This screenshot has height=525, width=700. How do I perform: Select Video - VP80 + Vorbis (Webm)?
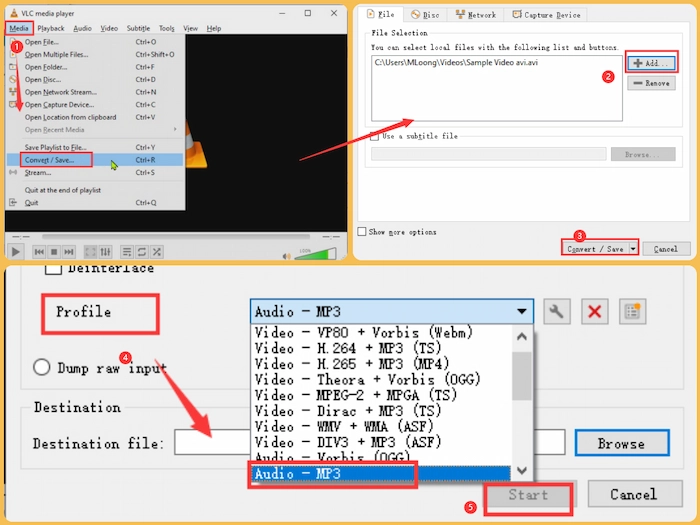pos(381,333)
